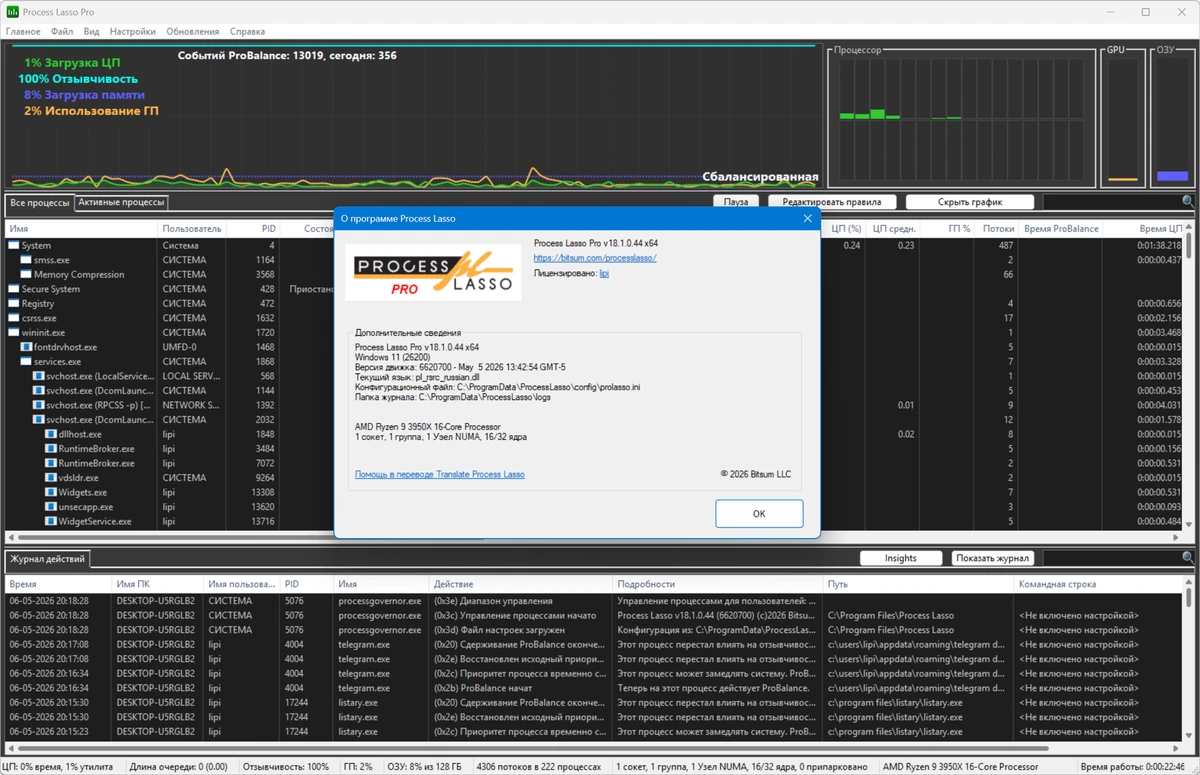Click the Редактировать правила button
The height and width of the screenshot is (775, 1200).
point(832,202)
